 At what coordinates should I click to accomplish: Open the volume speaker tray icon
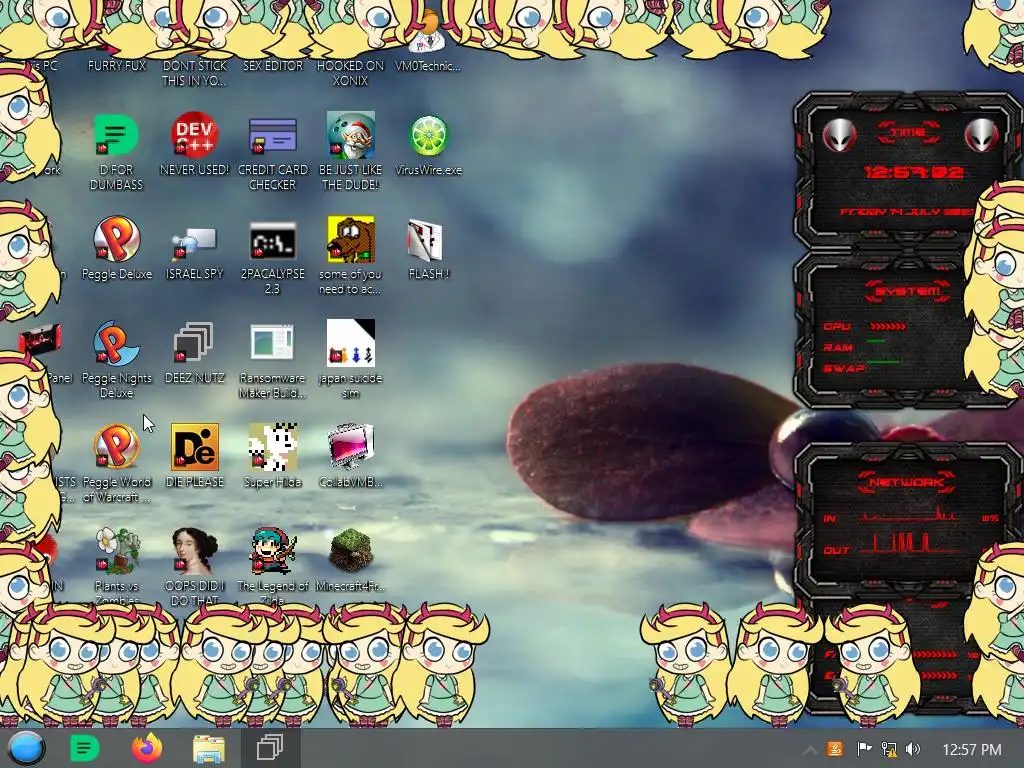click(x=913, y=749)
